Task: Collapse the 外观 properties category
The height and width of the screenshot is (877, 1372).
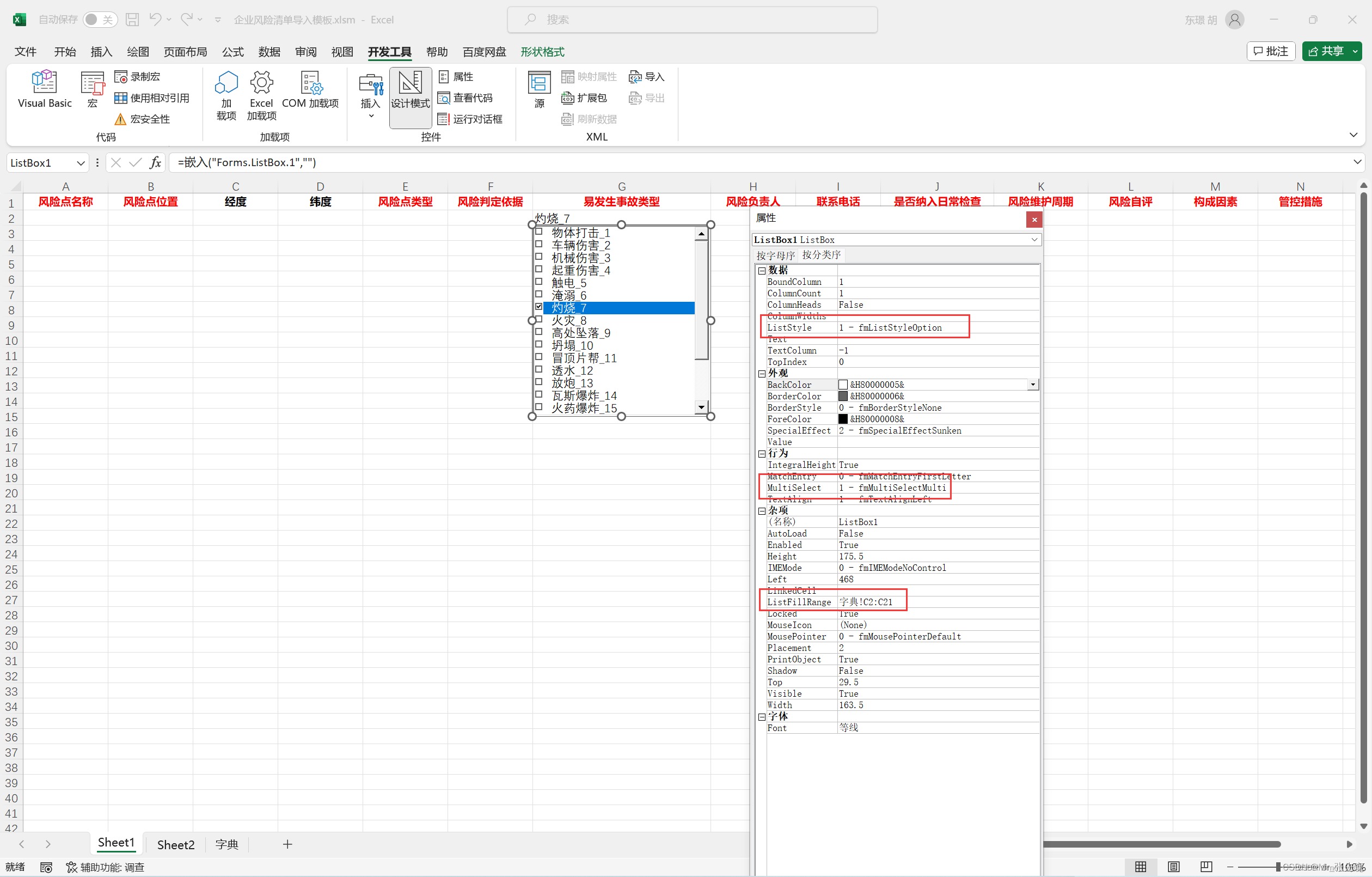Action: coord(762,374)
